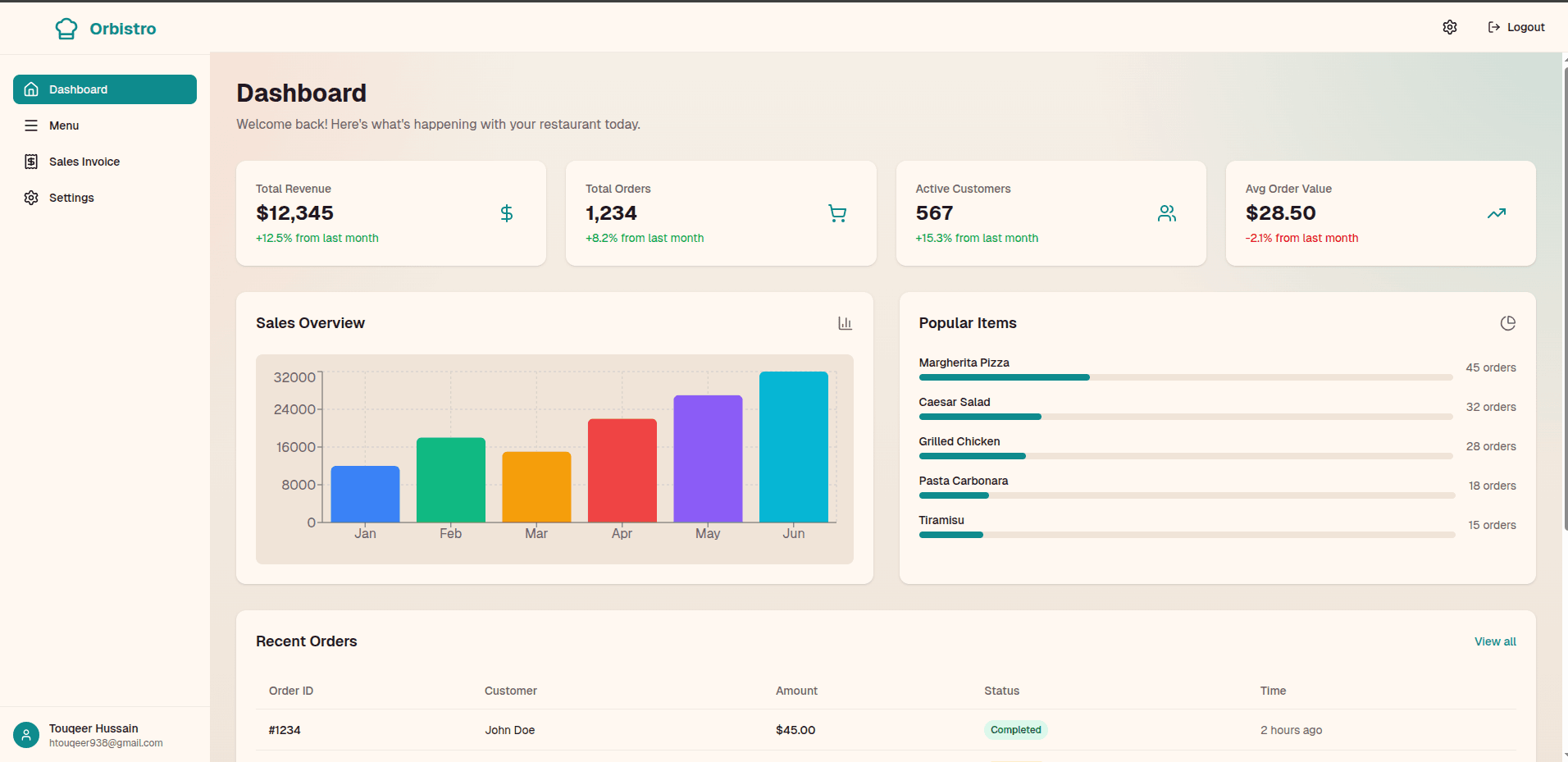Click the shopping cart icon in Total Orders card

[837, 213]
